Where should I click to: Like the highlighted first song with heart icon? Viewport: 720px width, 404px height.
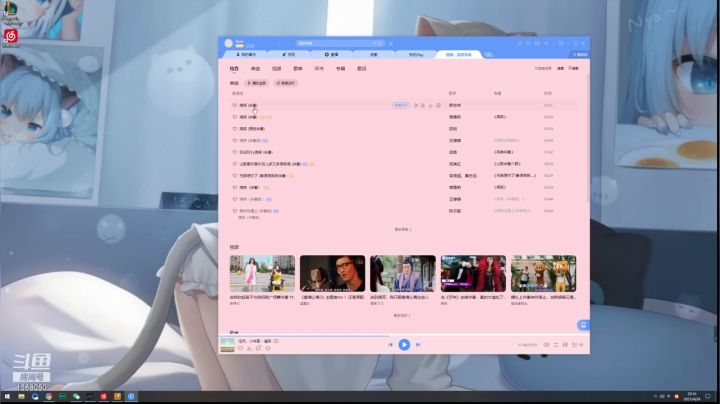tap(235, 105)
